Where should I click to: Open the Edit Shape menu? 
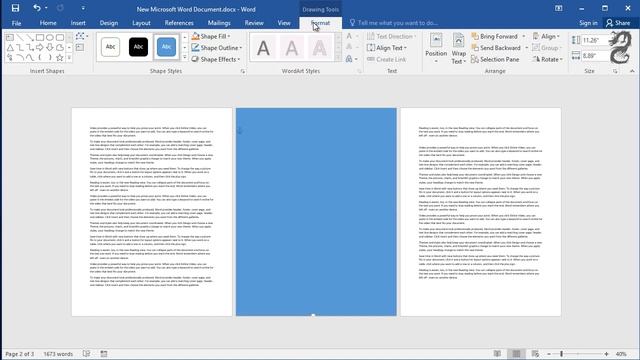82,36
